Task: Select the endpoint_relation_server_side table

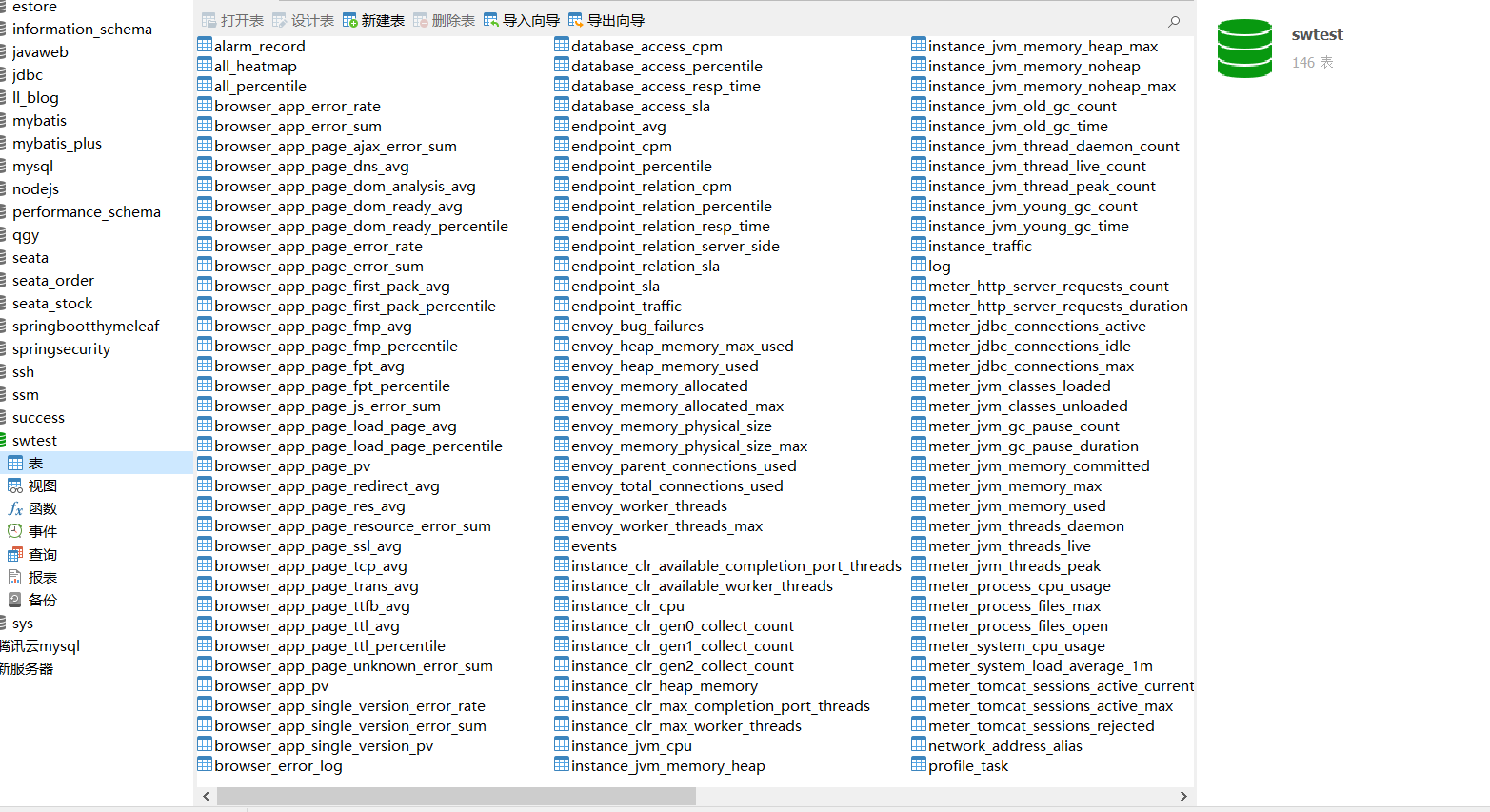Action: click(675, 246)
